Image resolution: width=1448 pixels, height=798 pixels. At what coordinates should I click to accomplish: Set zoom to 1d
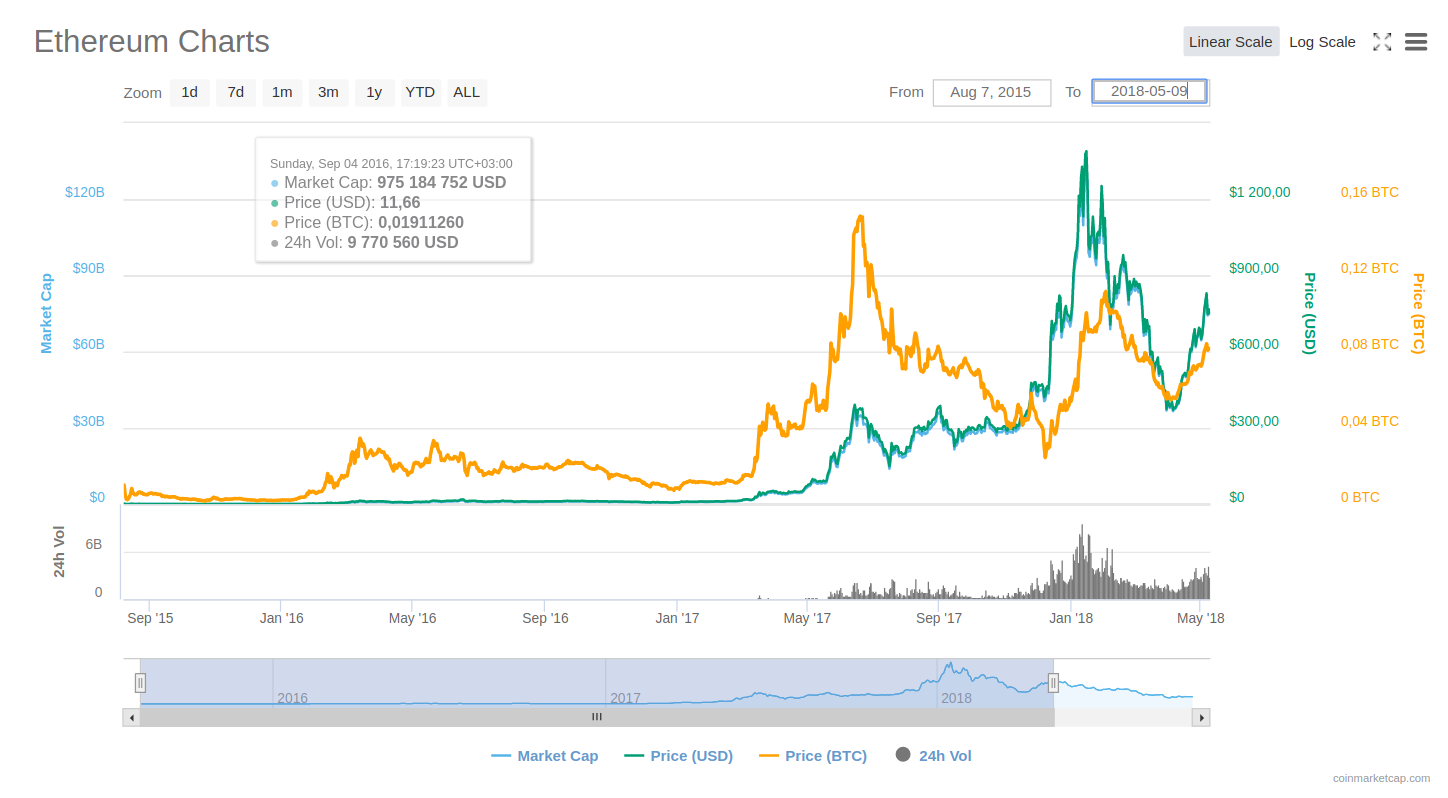click(x=189, y=92)
